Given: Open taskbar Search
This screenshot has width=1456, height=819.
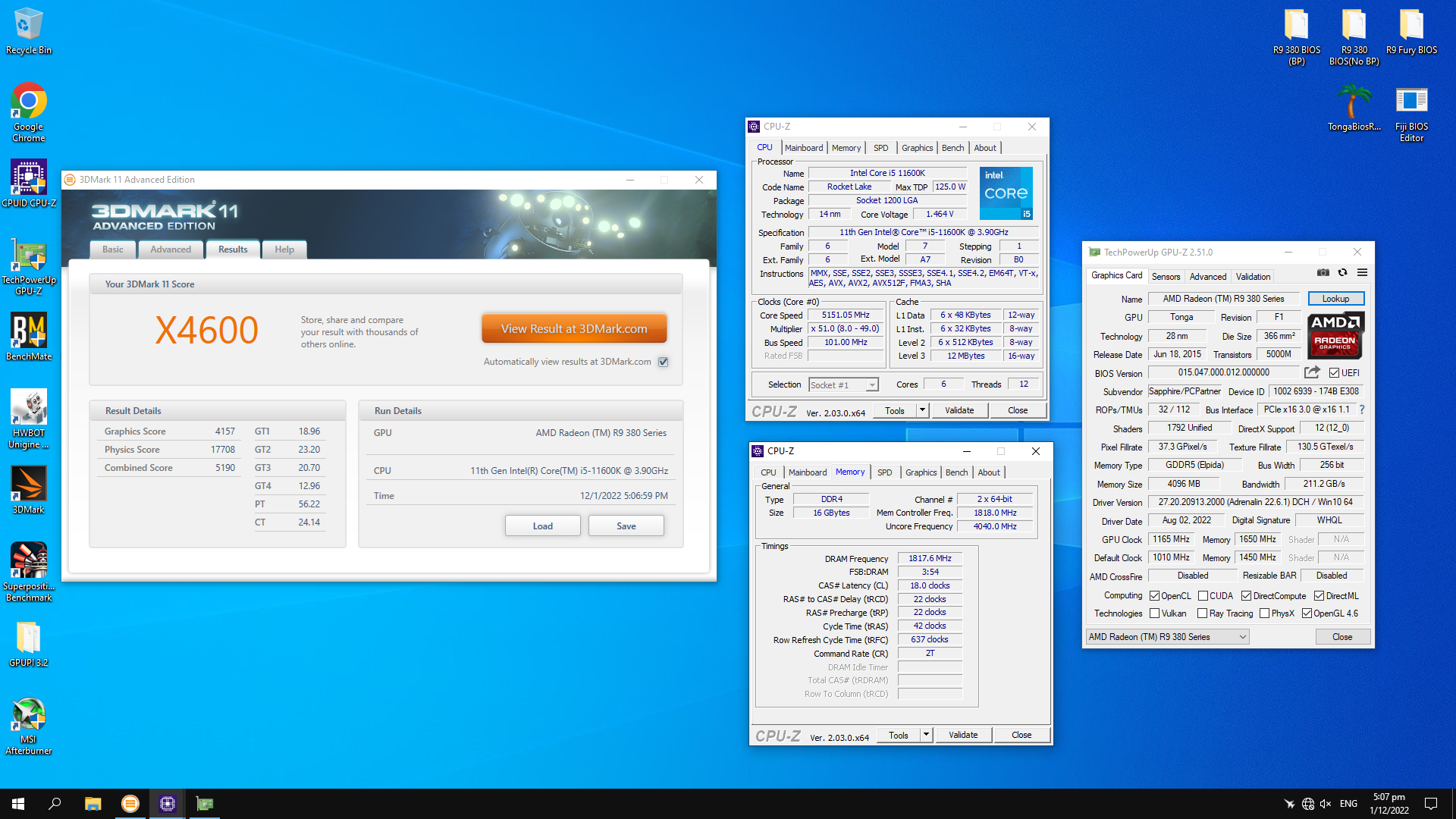Looking at the screenshot, I should [55, 804].
